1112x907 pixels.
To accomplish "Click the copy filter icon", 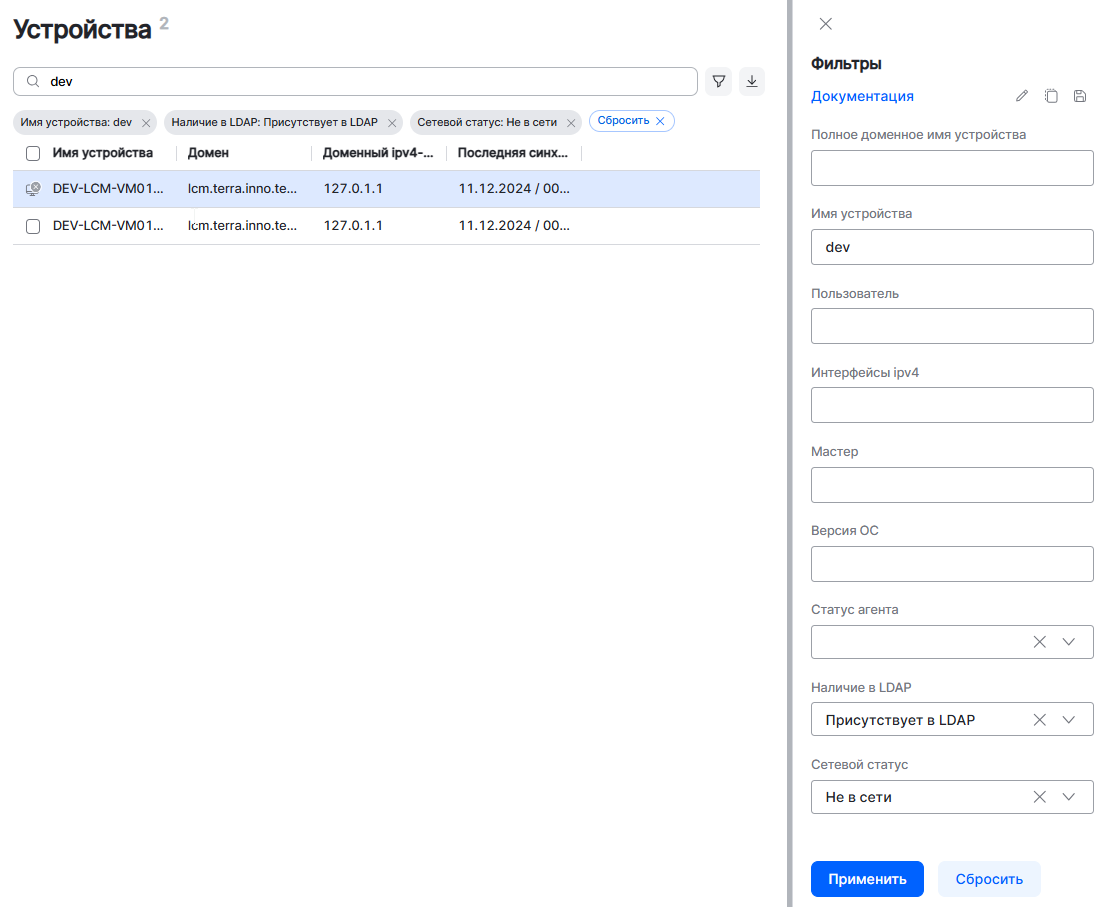I will point(1051,96).
